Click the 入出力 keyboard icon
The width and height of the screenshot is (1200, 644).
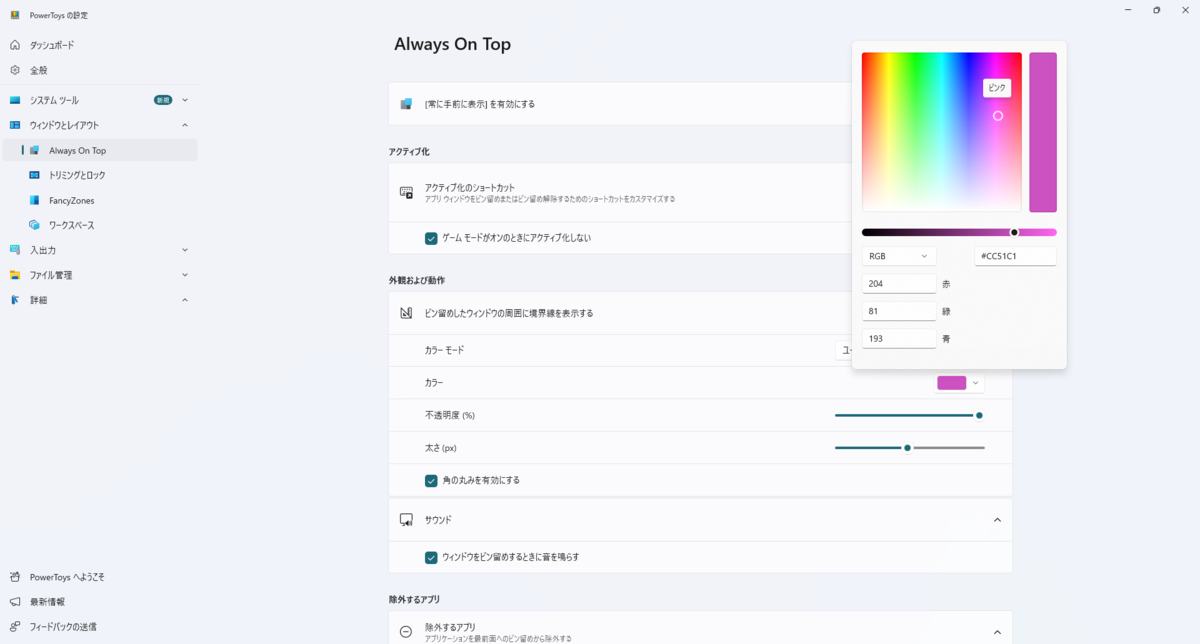pyautogui.click(x=15, y=250)
